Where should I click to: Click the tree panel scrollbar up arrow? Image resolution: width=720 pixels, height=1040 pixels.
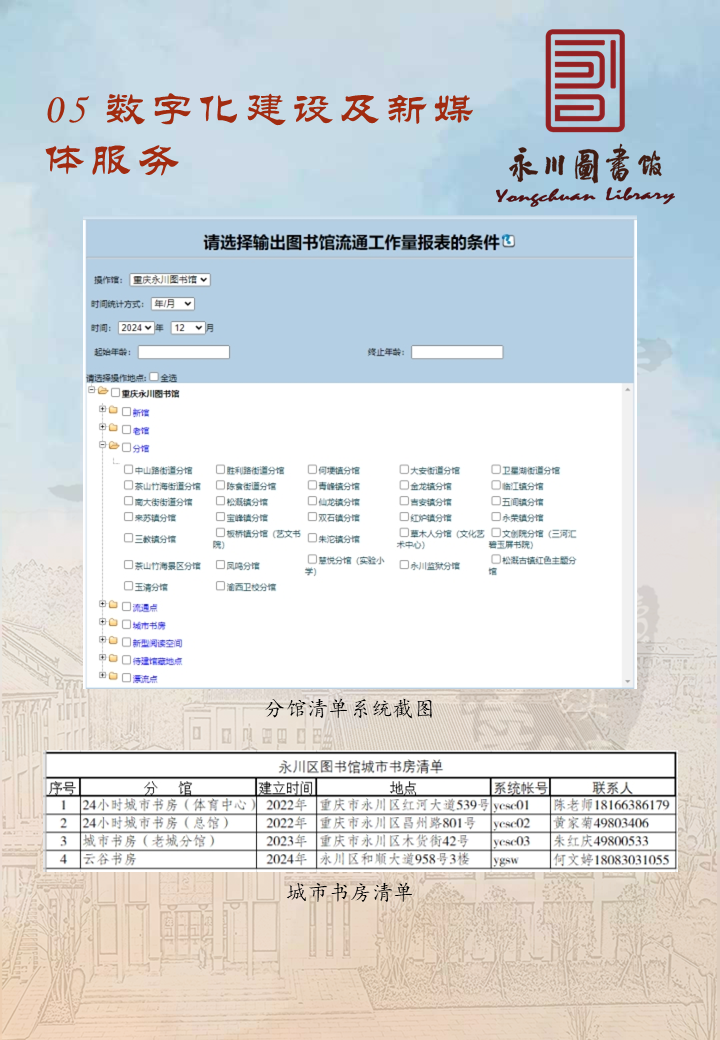point(627,390)
